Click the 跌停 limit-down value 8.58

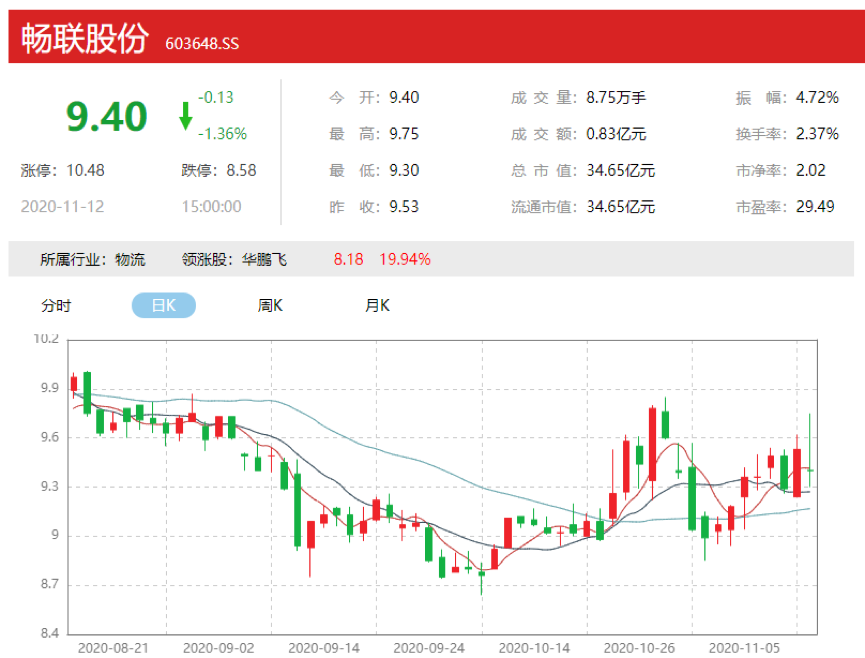[x=230, y=170]
